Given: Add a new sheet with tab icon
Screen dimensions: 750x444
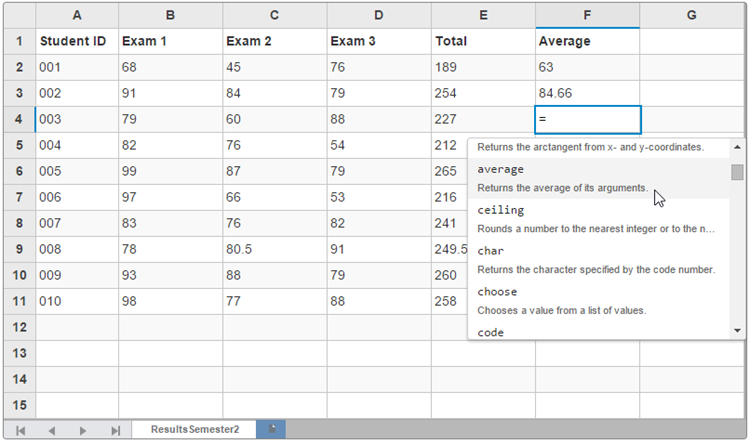Looking at the screenshot, I should (271, 429).
